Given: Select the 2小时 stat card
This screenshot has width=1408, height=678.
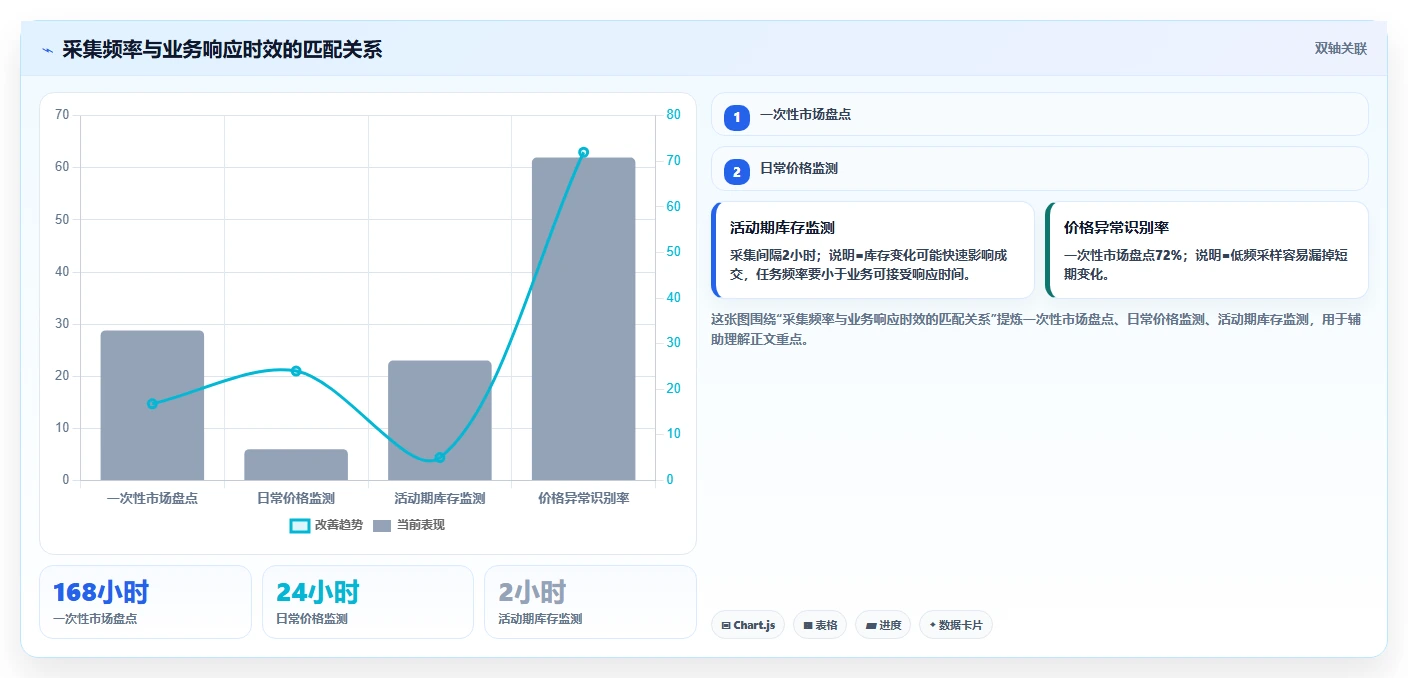Looking at the screenshot, I should click(590, 602).
